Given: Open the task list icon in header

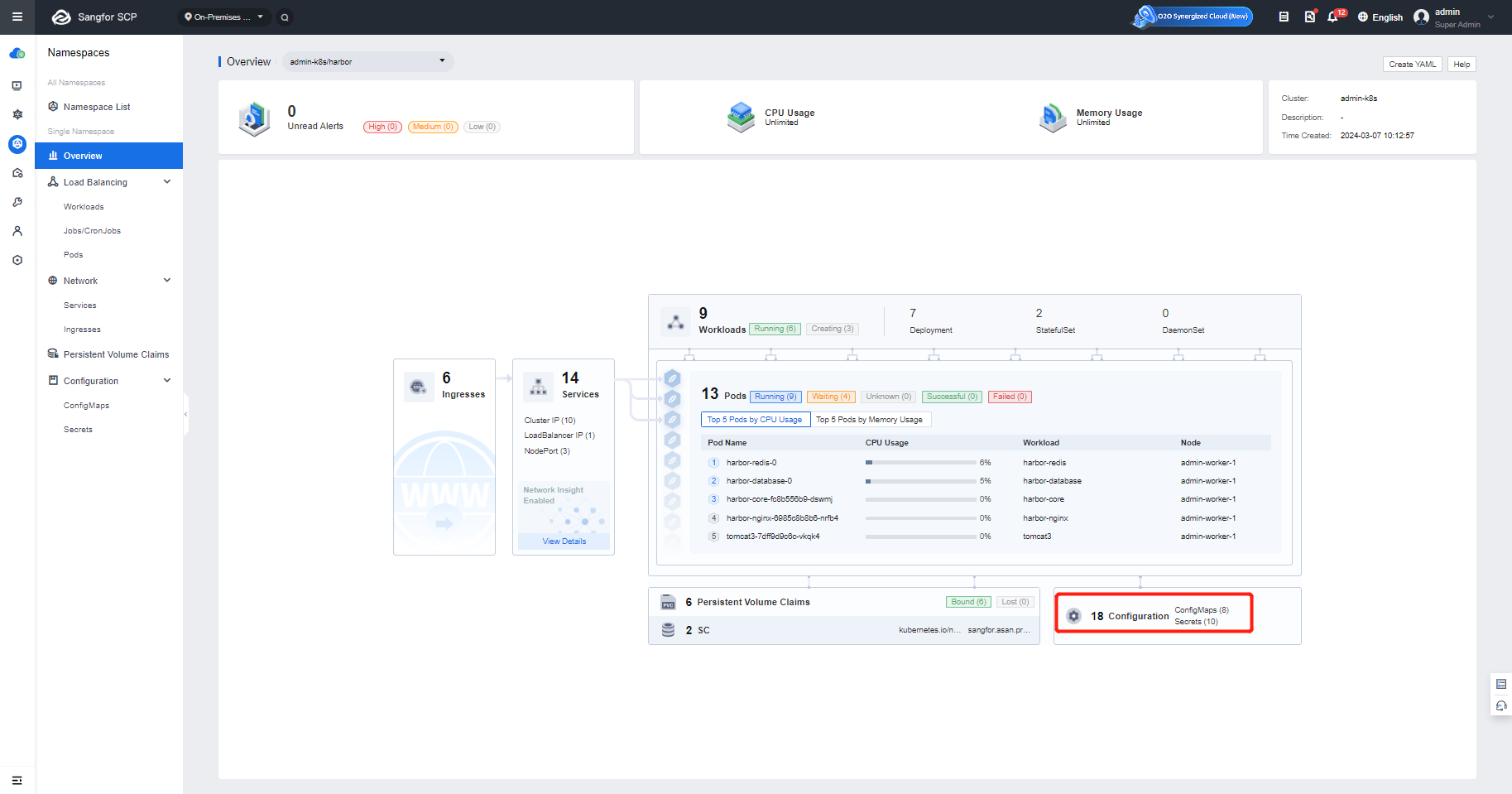Looking at the screenshot, I should (x=1284, y=17).
